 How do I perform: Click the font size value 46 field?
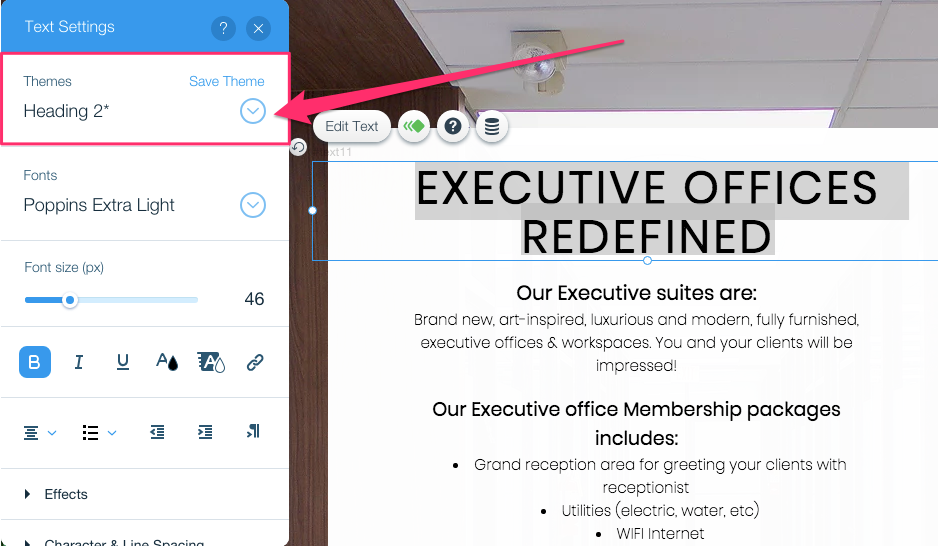[254, 299]
